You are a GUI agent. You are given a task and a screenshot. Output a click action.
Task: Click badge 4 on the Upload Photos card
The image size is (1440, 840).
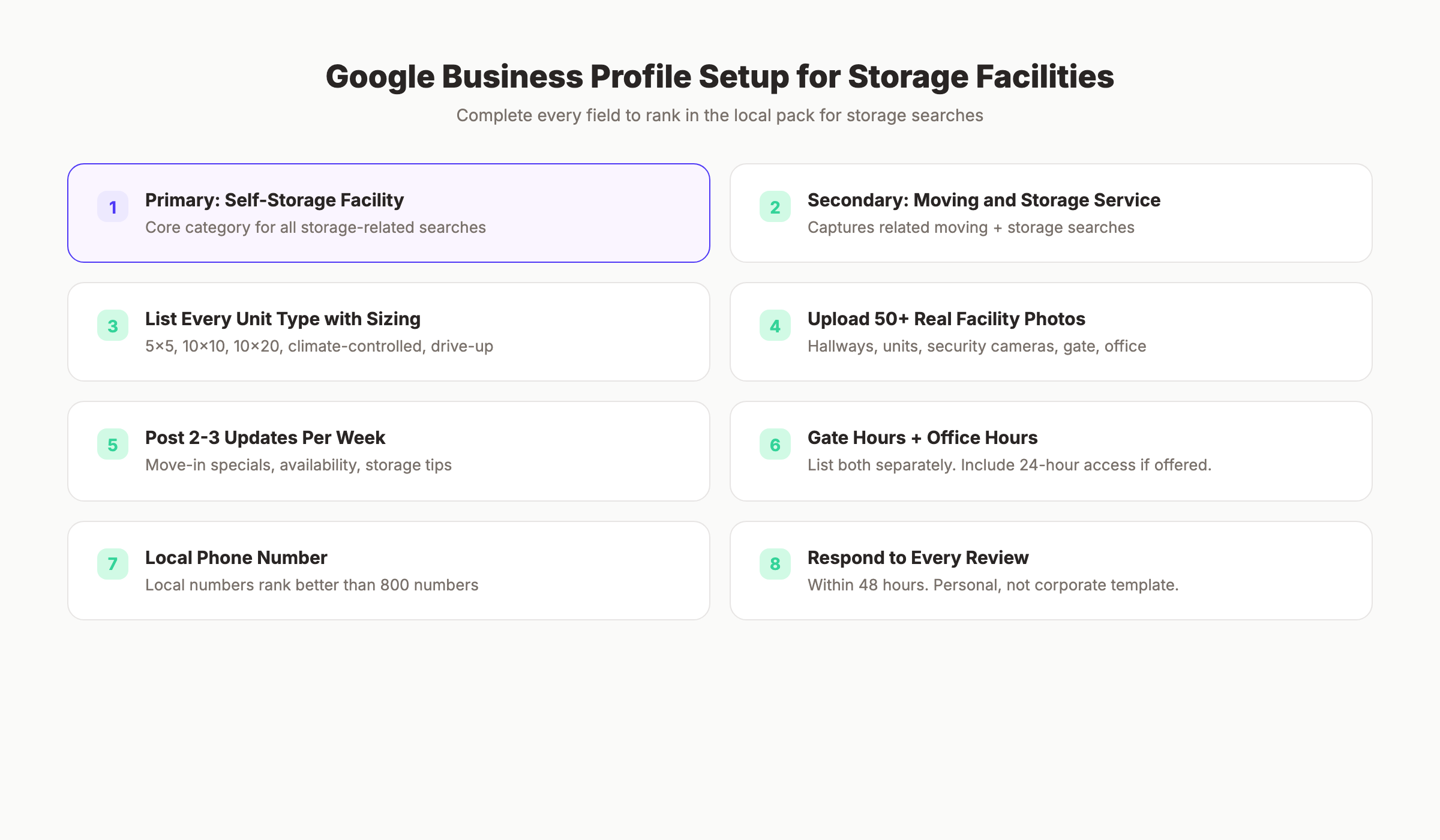(x=775, y=325)
